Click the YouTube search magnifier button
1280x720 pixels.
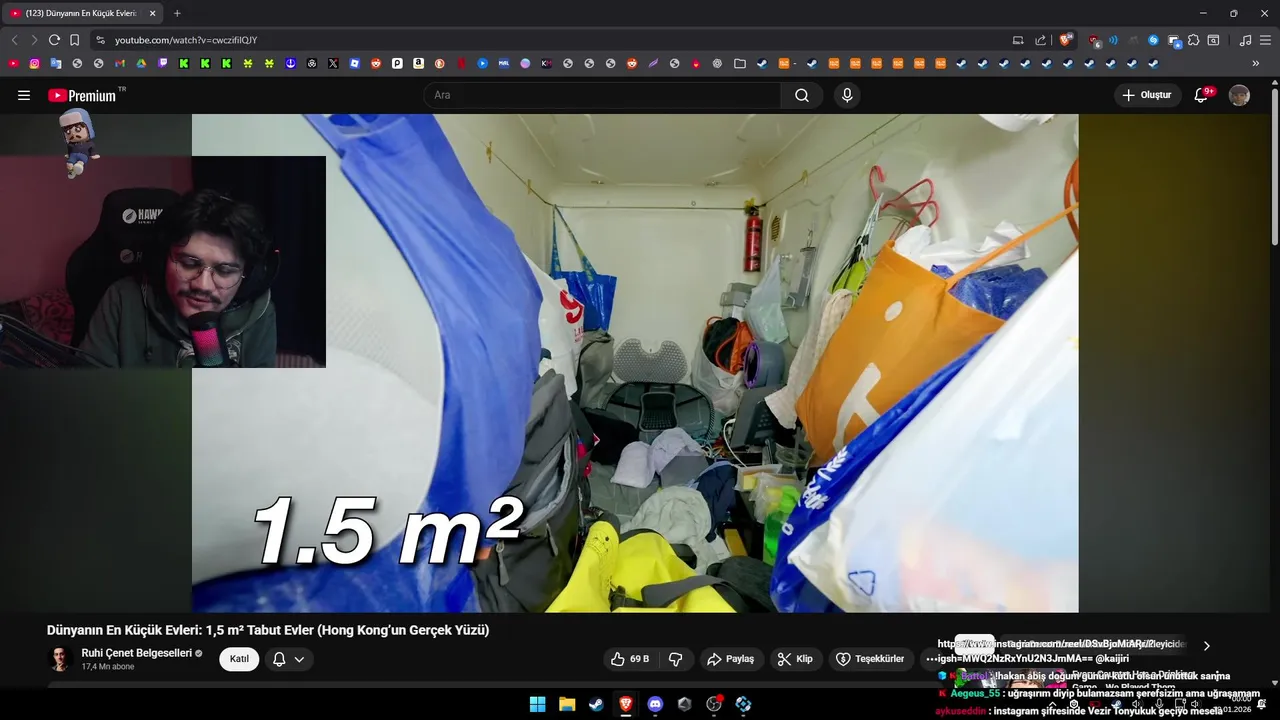[x=802, y=95]
